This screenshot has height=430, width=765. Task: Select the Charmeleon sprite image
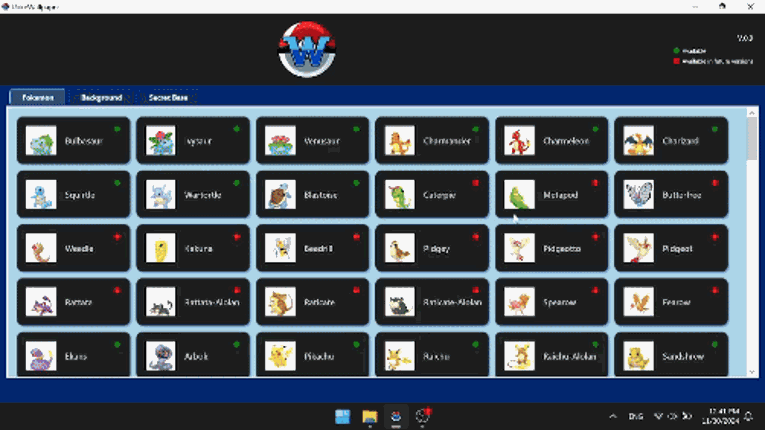tap(519, 141)
